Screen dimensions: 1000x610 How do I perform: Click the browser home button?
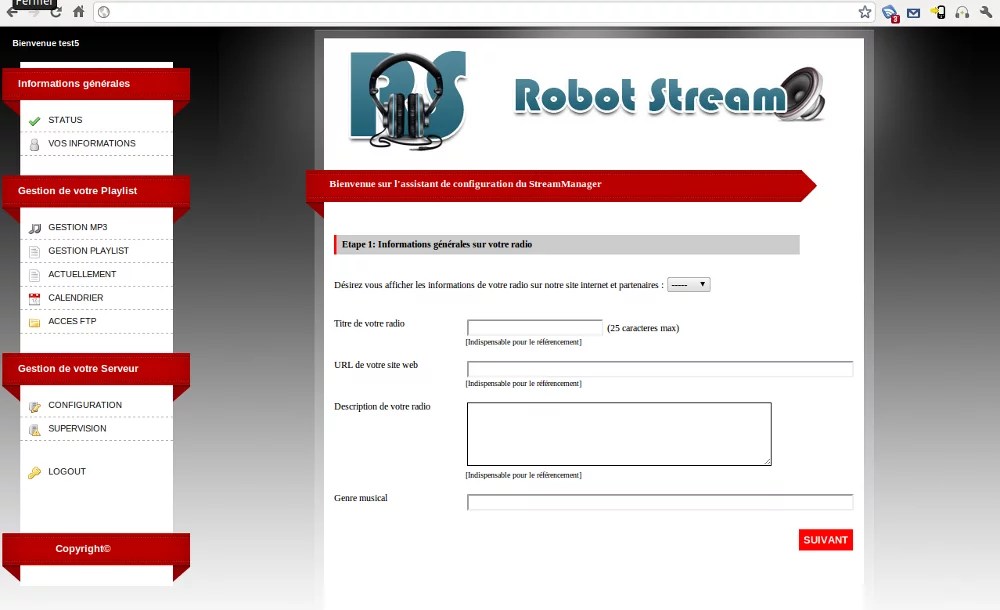[x=78, y=12]
